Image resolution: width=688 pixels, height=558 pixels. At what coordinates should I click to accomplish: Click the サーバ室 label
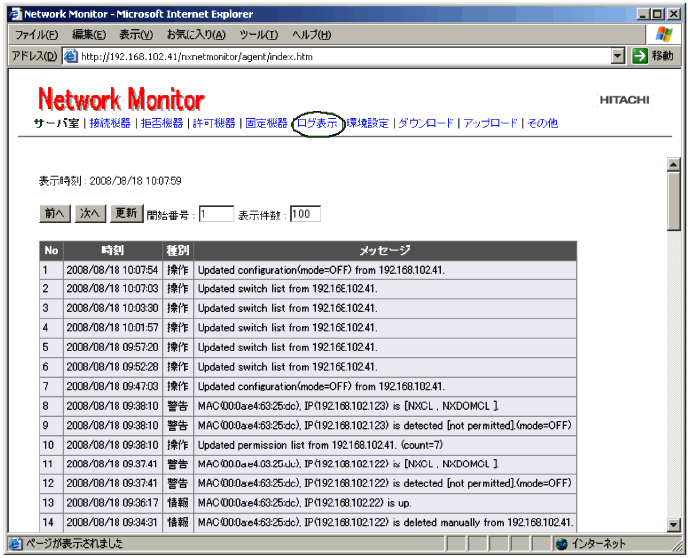[x=57, y=123]
